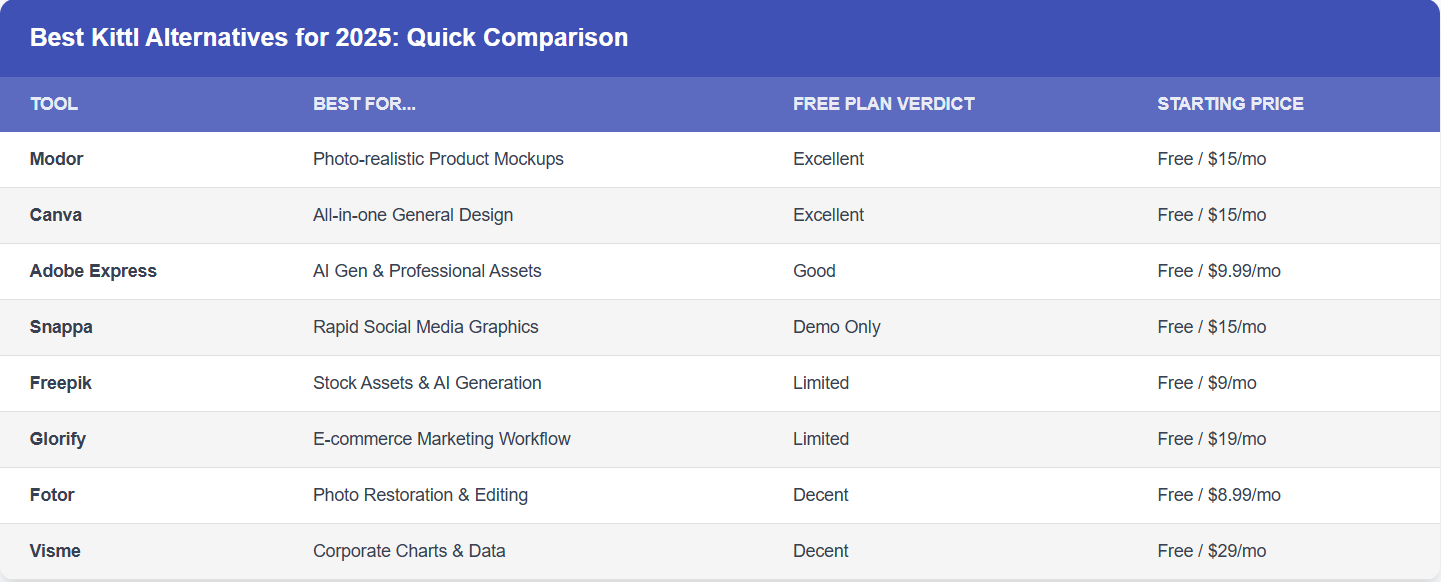Image resolution: width=1441 pixels, height=582 pixels.
Task: Click the "Good" verdict for Adobe Express
Action: click(814, 271)
